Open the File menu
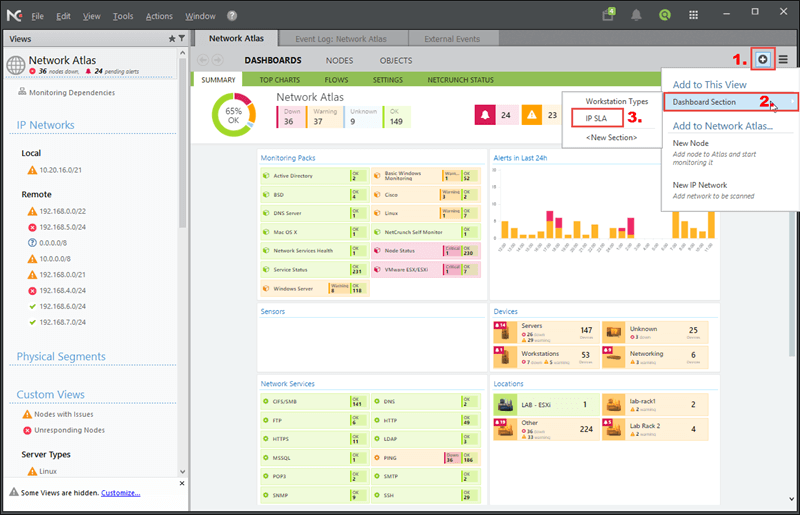The height and width of the screenshot is (515, 800). point(37,16)
